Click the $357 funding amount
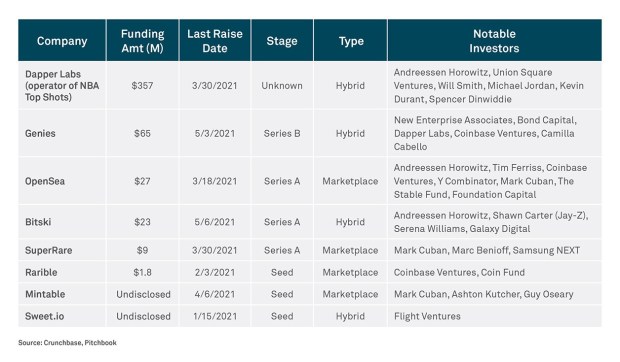Image resolution: width=620 pixels, height=362 pixels. pyautogui.click(x=142, y=85)
